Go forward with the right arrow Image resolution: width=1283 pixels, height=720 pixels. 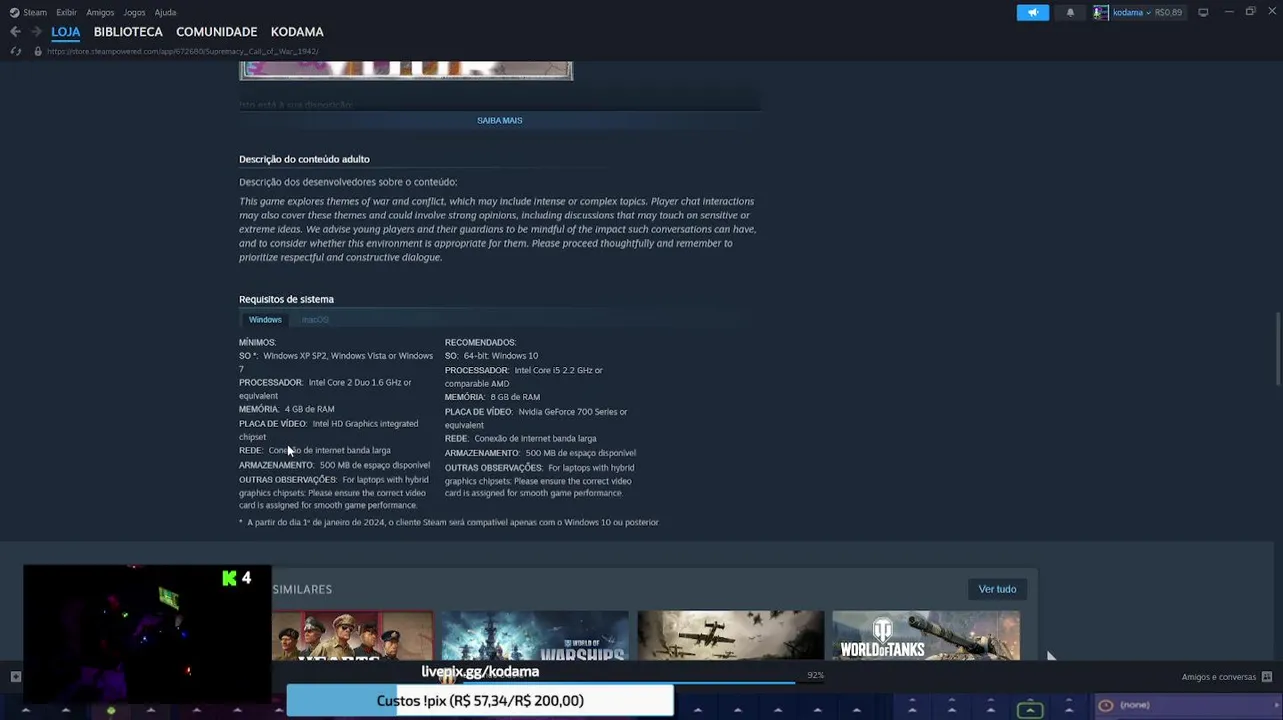36,32
